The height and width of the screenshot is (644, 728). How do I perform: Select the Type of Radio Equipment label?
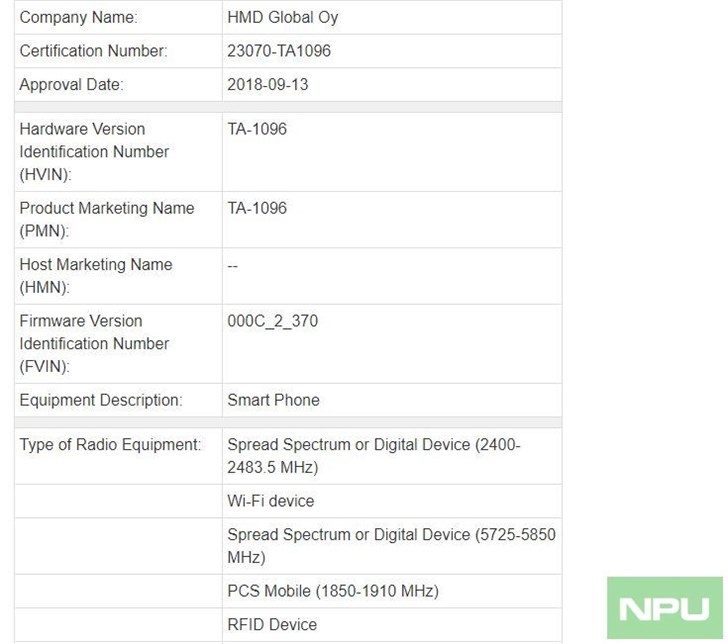tap(110, 444)
